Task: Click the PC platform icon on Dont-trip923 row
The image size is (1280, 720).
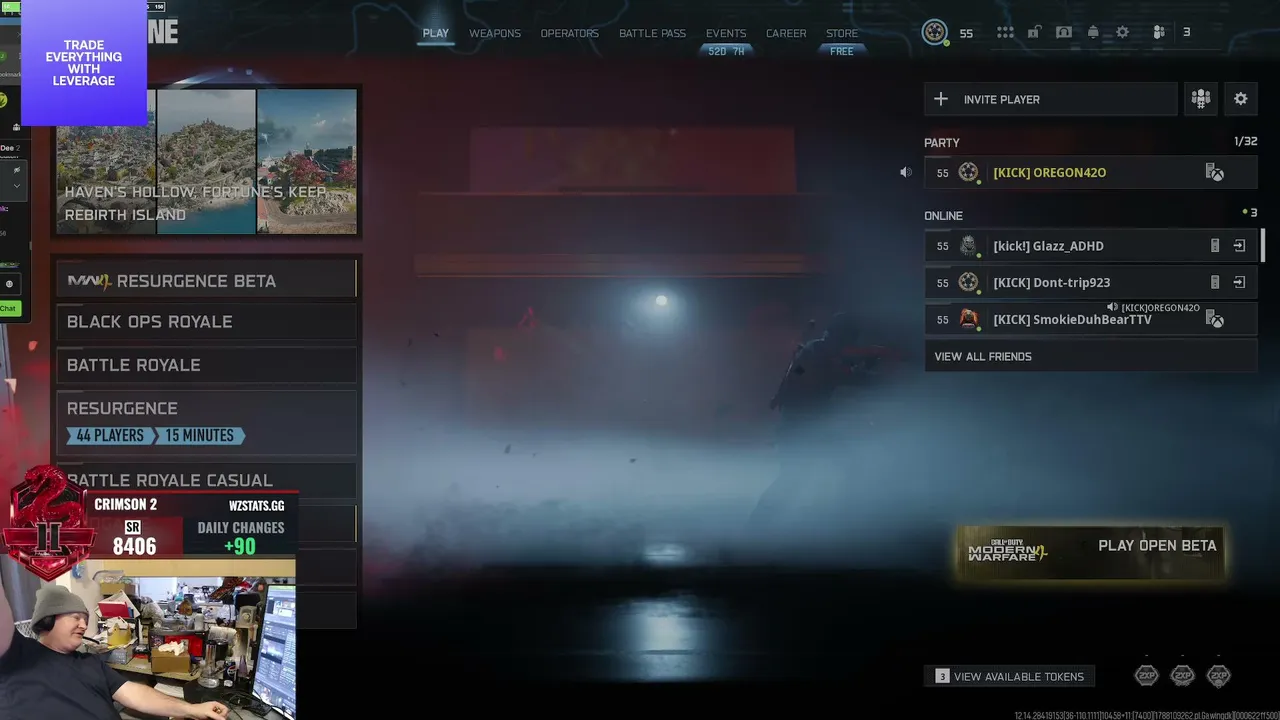Action: click(1215, 283)
